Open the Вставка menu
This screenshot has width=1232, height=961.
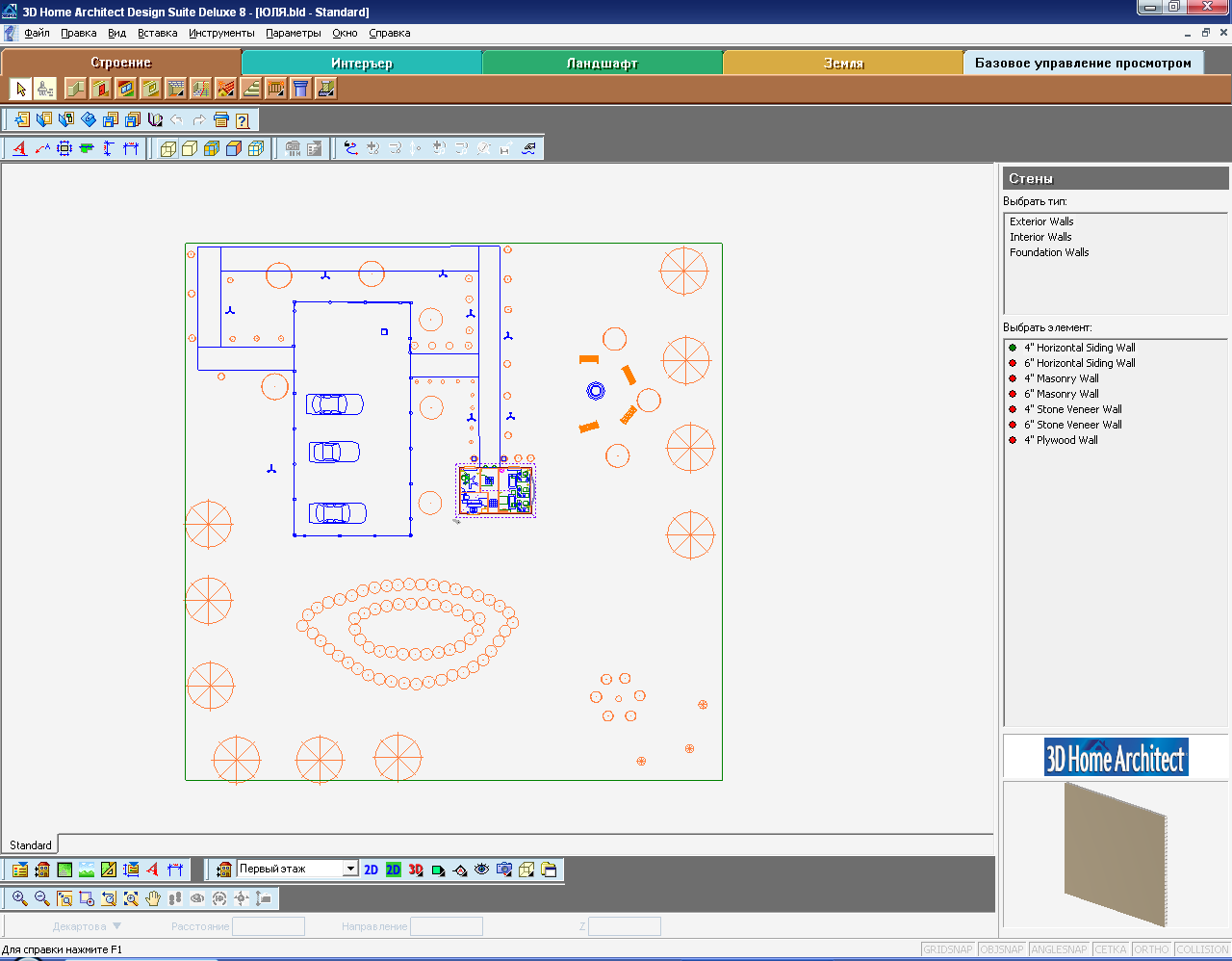click(x=157, y=33)
